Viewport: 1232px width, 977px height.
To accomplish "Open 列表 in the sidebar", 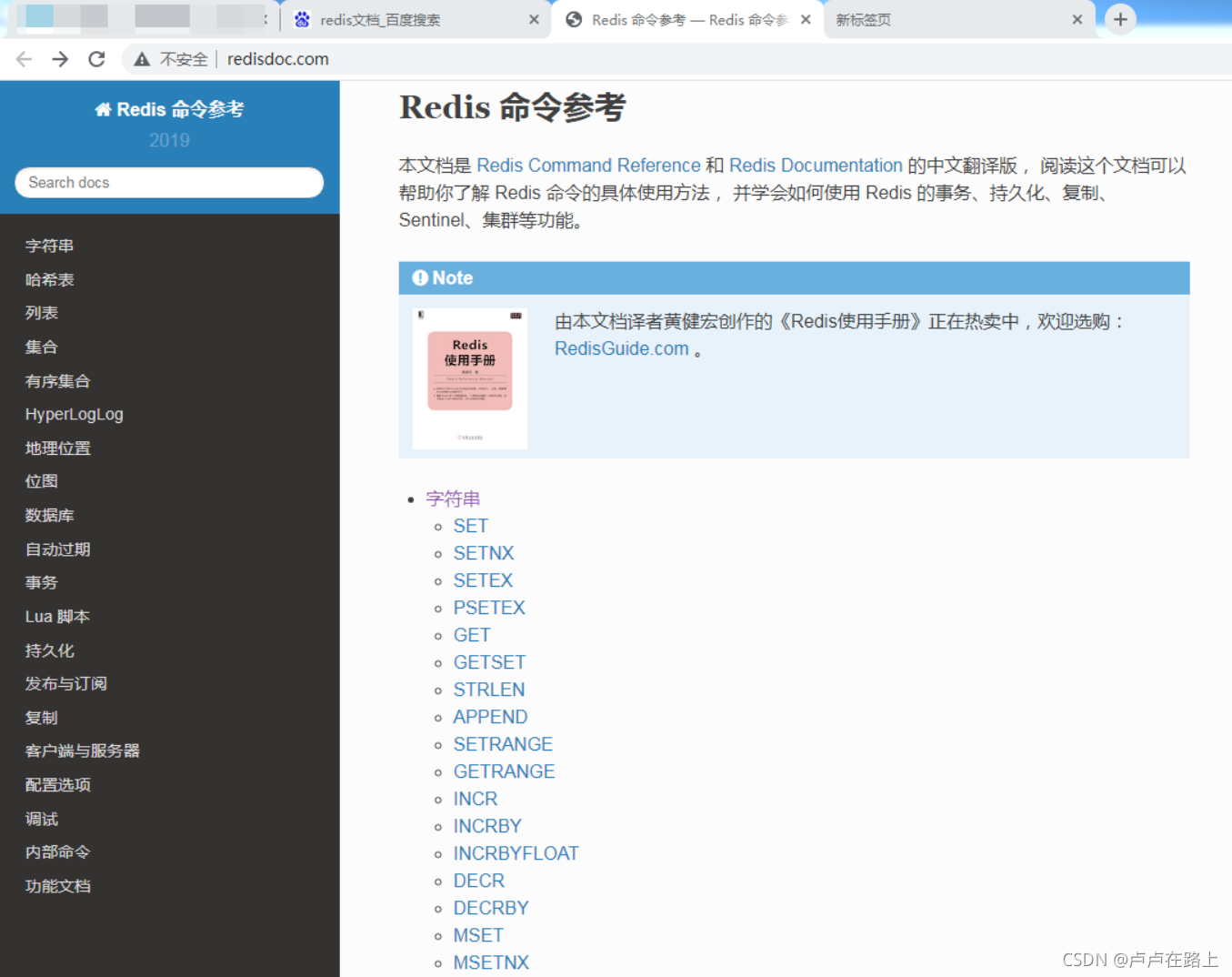I will point(42,313).
